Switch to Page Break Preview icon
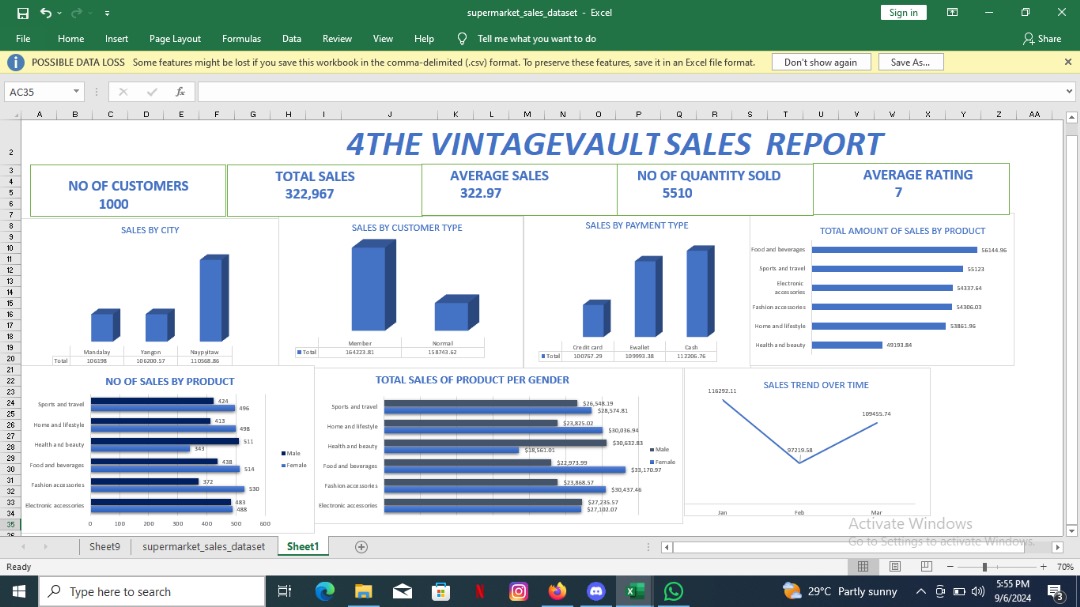The height and width of the screenshot is (607, 1080). click(926, 566)
